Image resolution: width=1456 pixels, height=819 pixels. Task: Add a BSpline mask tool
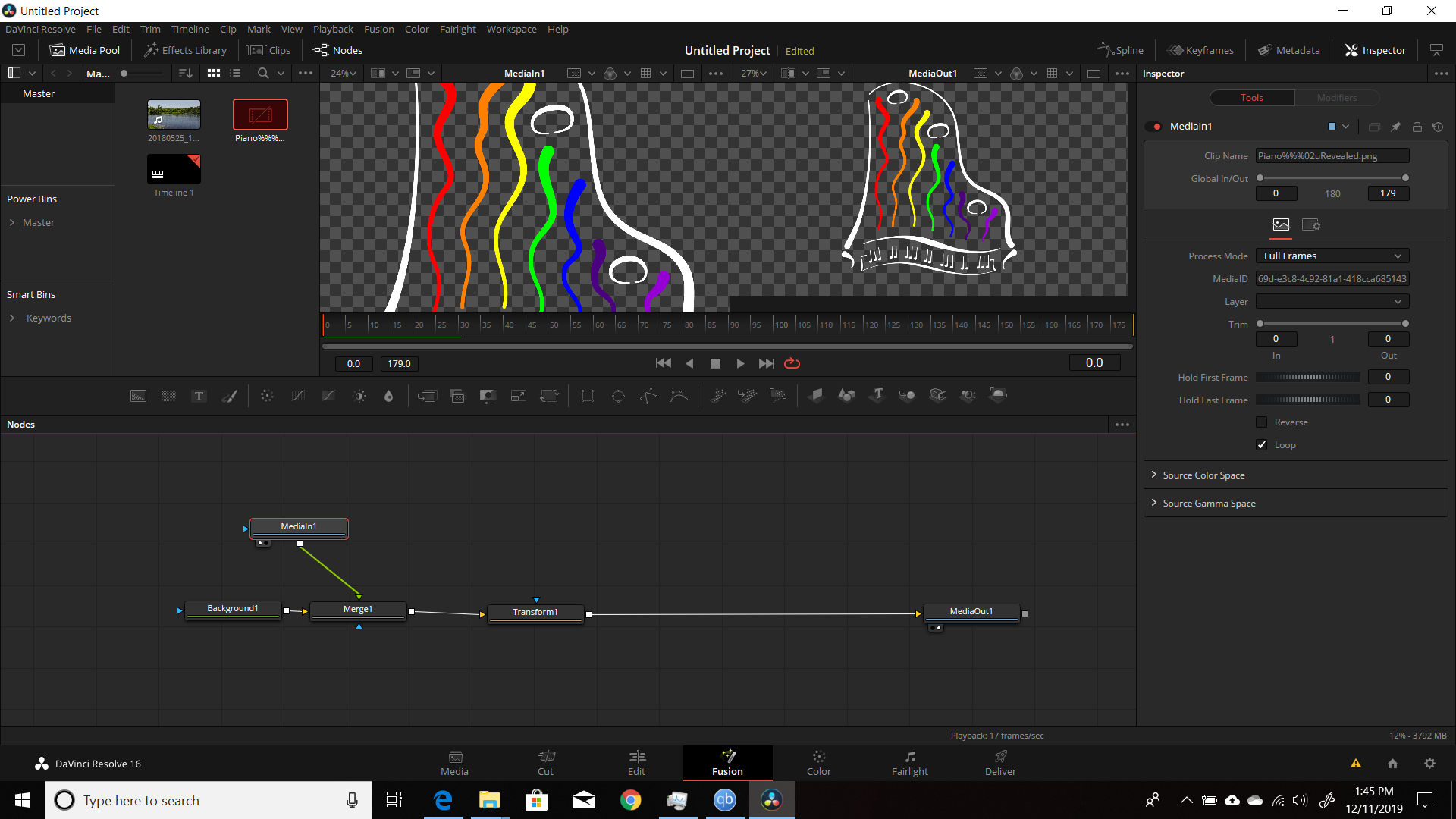[679, 396]
